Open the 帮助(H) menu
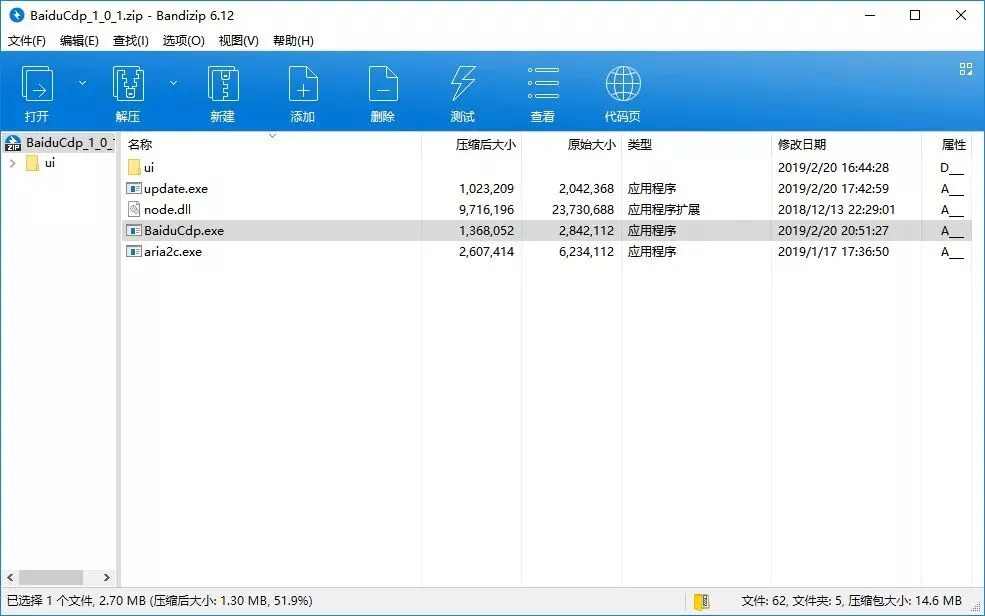 [x=293, y=41]
